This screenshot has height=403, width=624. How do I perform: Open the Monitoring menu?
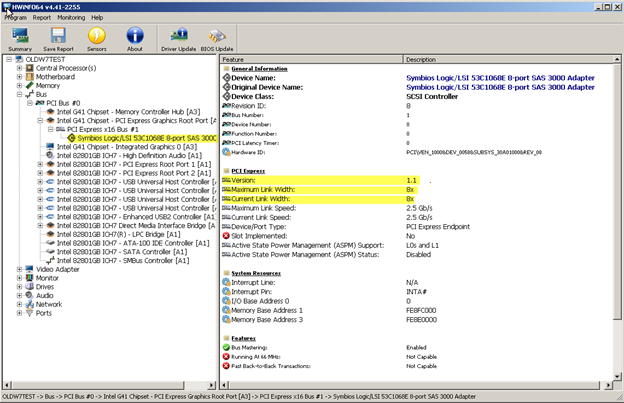coord(71,17)
